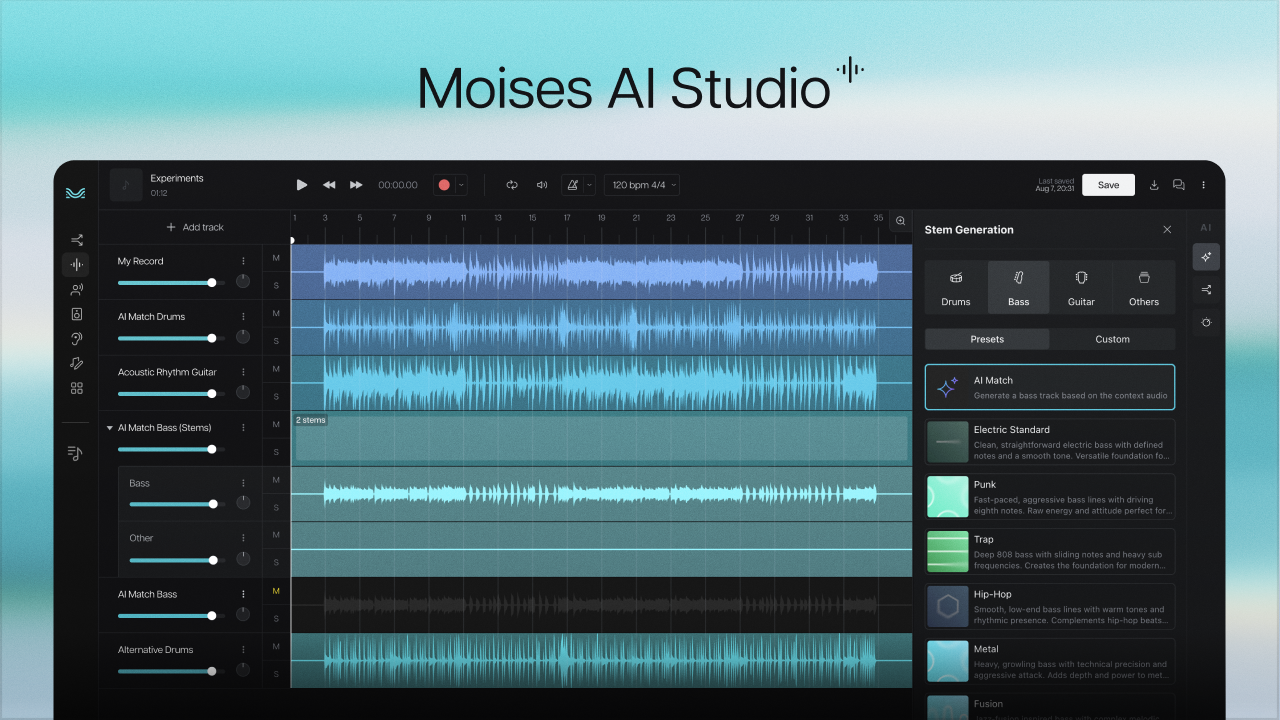Enable loop playback in the transport bar

point(512,184)
